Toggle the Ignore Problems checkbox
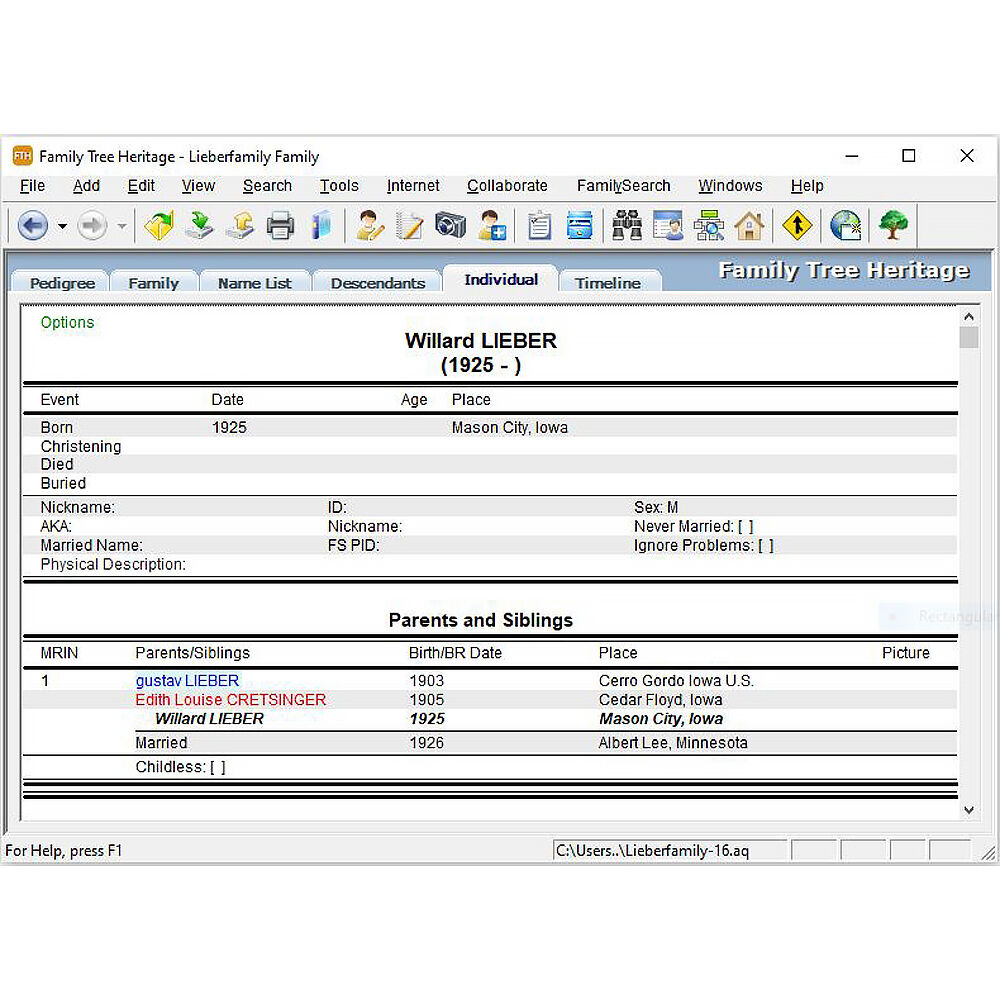Image resolution: width=1000 pixels, height=1000 pixels. click(766, 546)
